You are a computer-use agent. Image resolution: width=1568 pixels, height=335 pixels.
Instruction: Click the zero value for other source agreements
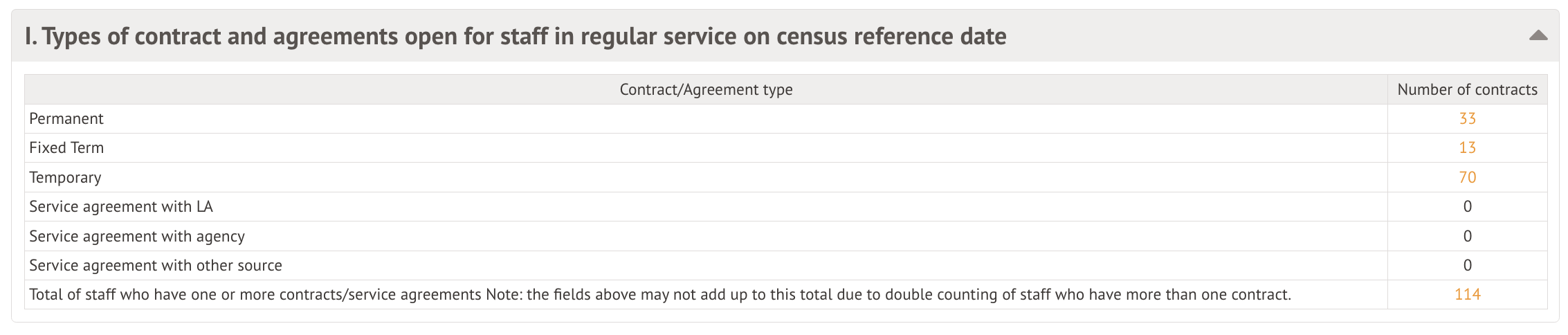1467,266
